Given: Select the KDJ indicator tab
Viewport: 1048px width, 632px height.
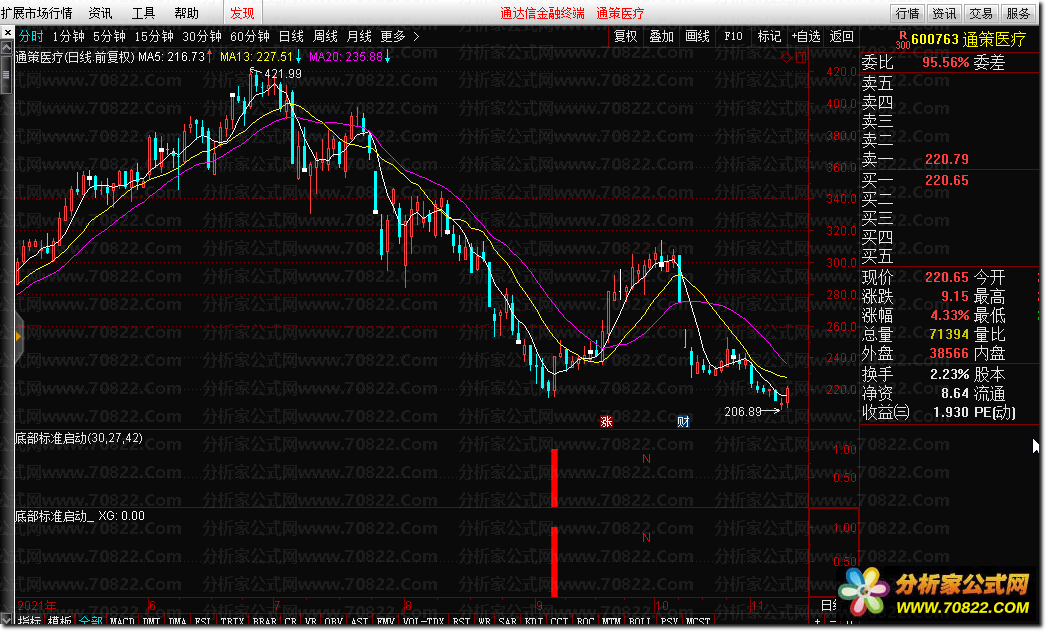Looking at the screenshot, I should (x=534, y=621).
